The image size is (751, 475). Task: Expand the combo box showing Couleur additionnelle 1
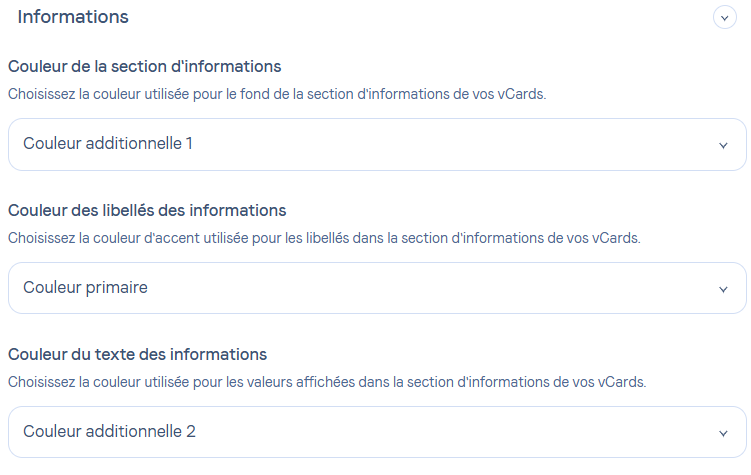377,144
